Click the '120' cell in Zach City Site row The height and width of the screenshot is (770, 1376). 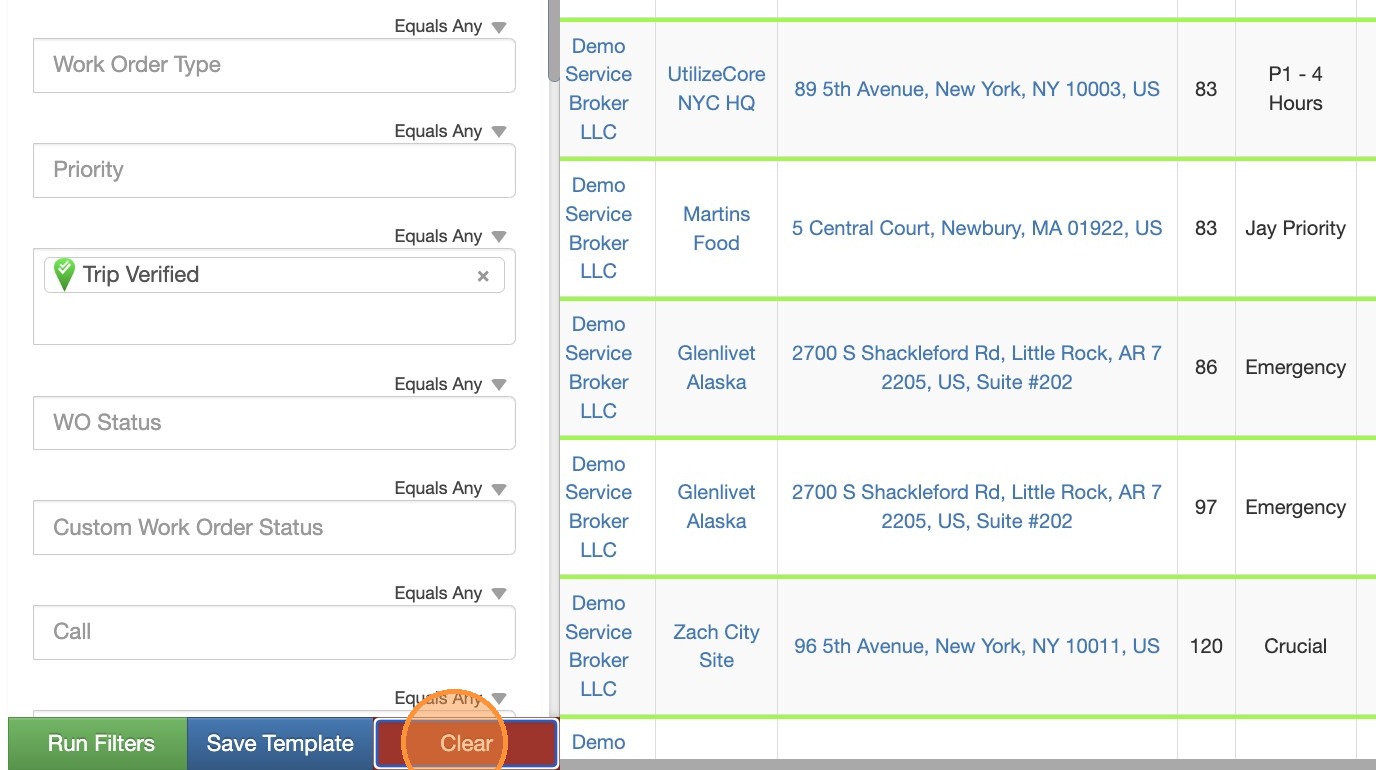point(1206,646)
